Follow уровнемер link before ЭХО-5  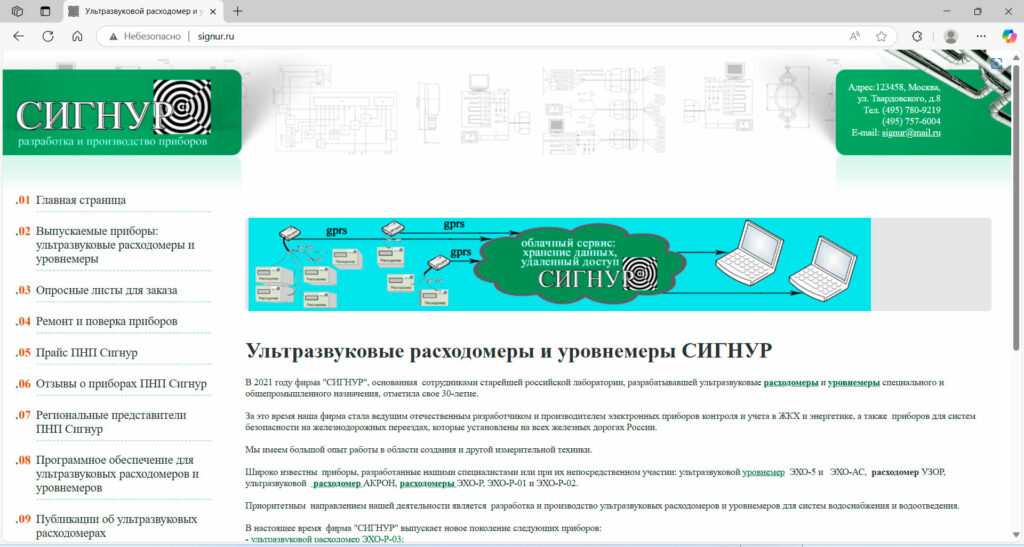click(763, 472)
